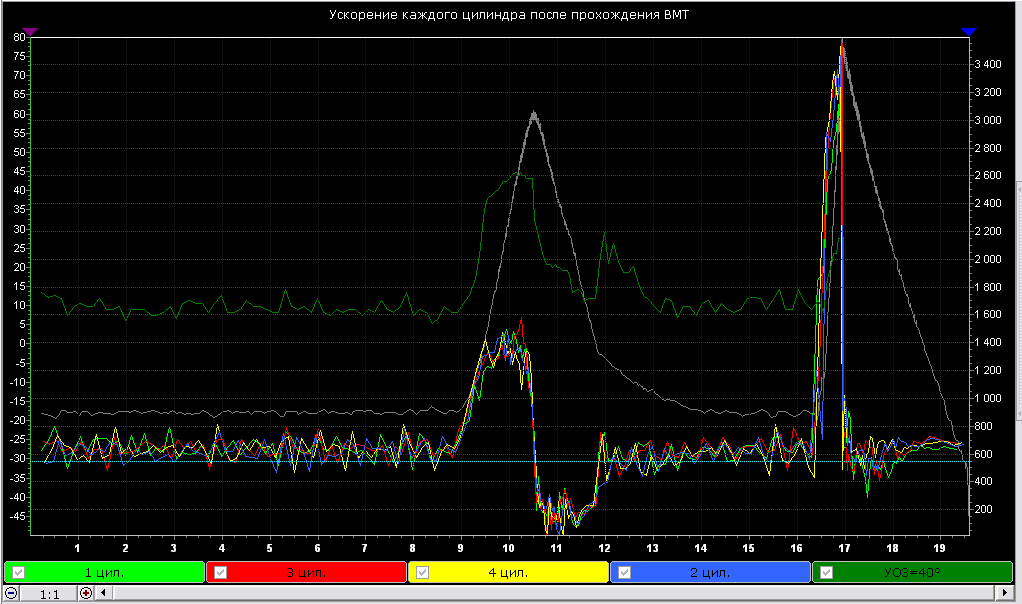Image resolution: width=1022 pixels, height=604 pixels.
Task: Click the 80 label on left axis
Action: 20,37
